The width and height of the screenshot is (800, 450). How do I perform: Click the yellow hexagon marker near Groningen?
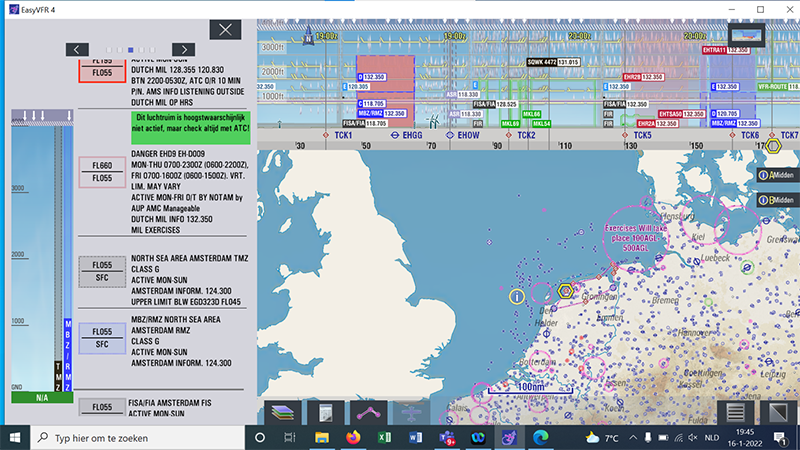click(566, 291)
